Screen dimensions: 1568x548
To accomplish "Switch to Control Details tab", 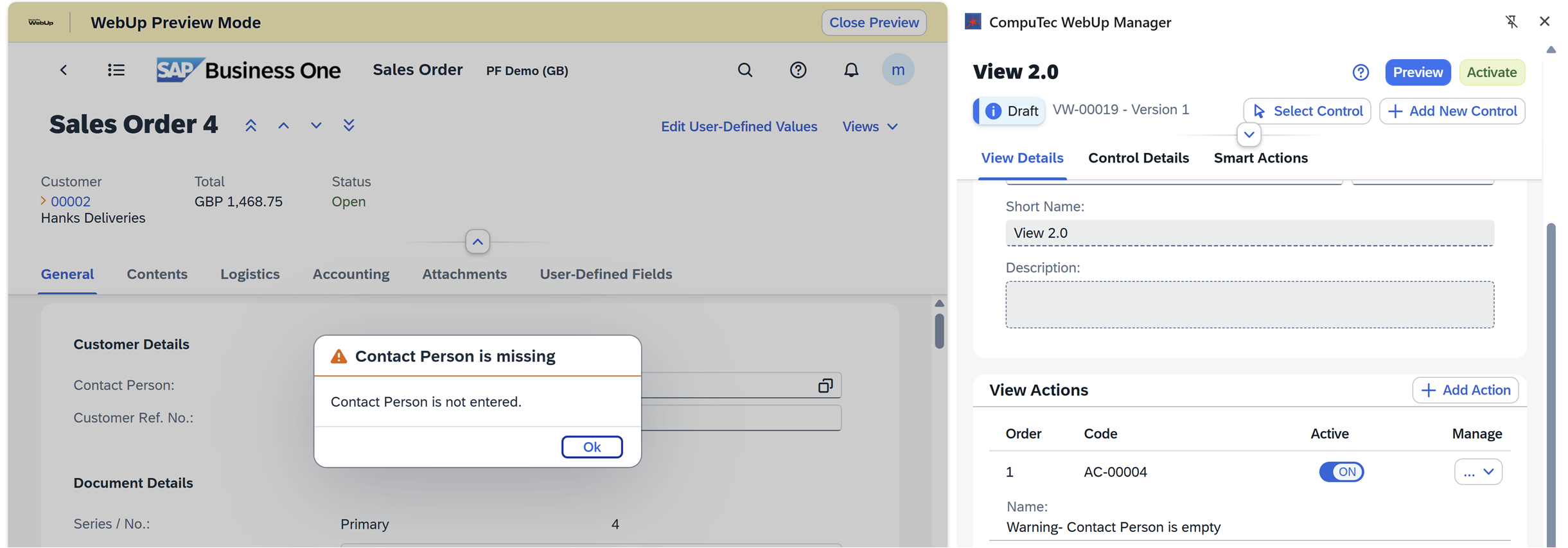I will point(1138,158).
